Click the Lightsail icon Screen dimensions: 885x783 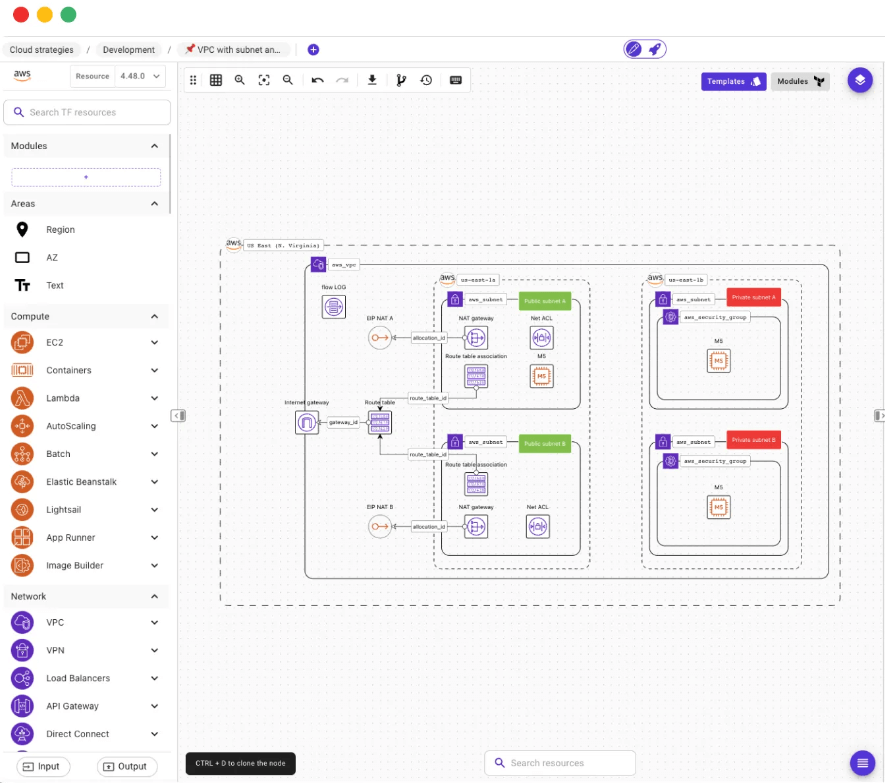tap(23, 510)
